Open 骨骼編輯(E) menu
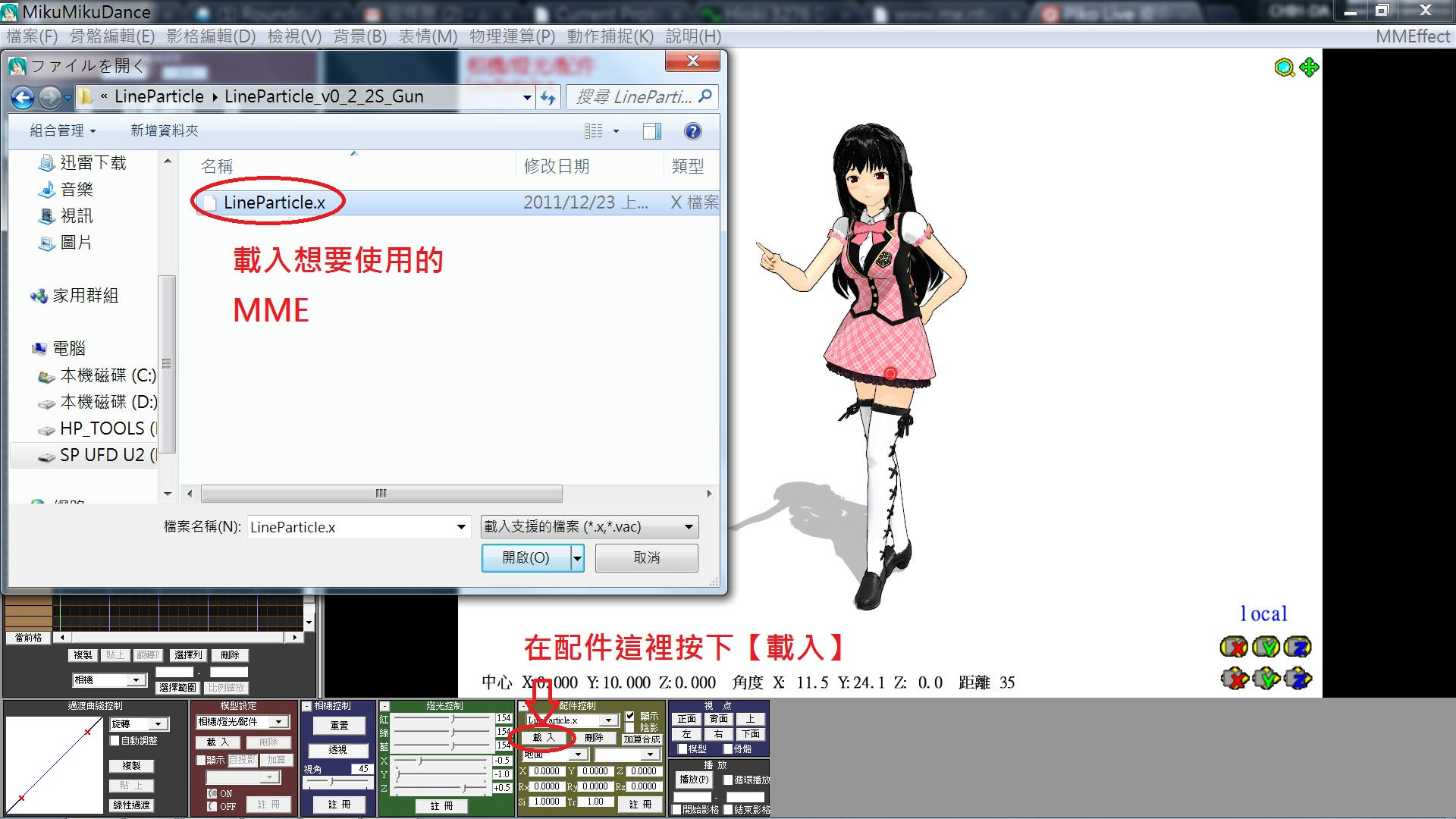Viewport: 1456px width, 819px height. coord(112,36)
